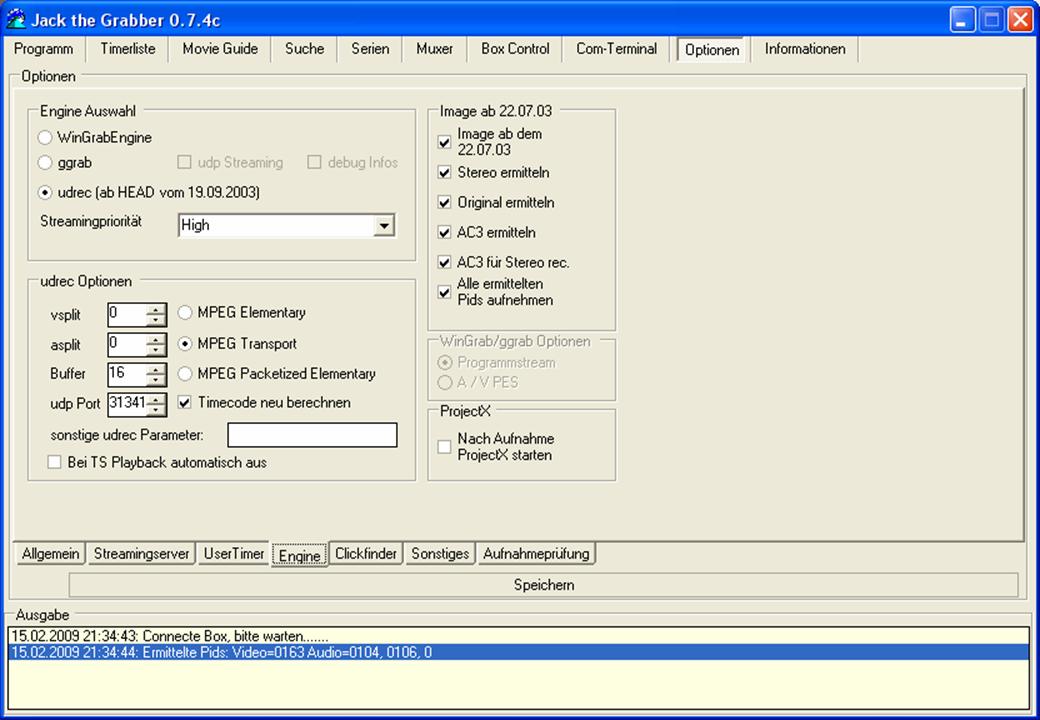The width and height of the screenshot is (1040, 720).
Task: Open the Com-Terminal tab
Action: click(x=617, y=49)
